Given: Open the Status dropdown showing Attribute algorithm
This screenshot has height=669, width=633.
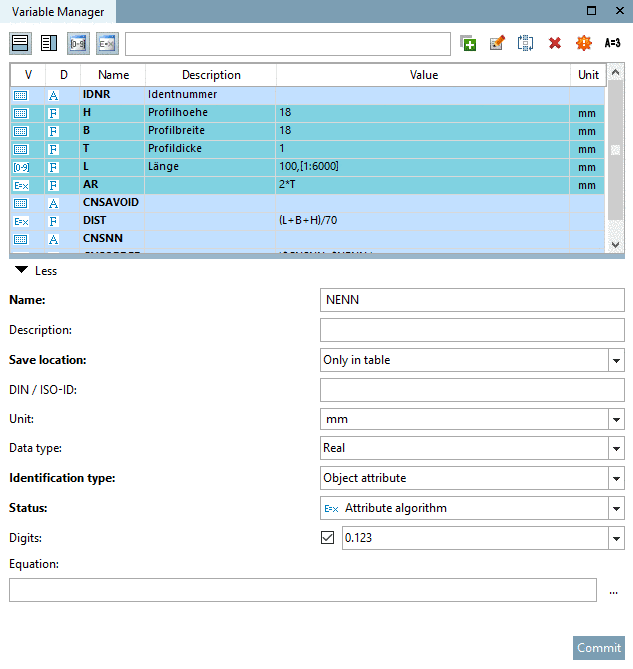Looking at the screenshot, I should [472, 508].
